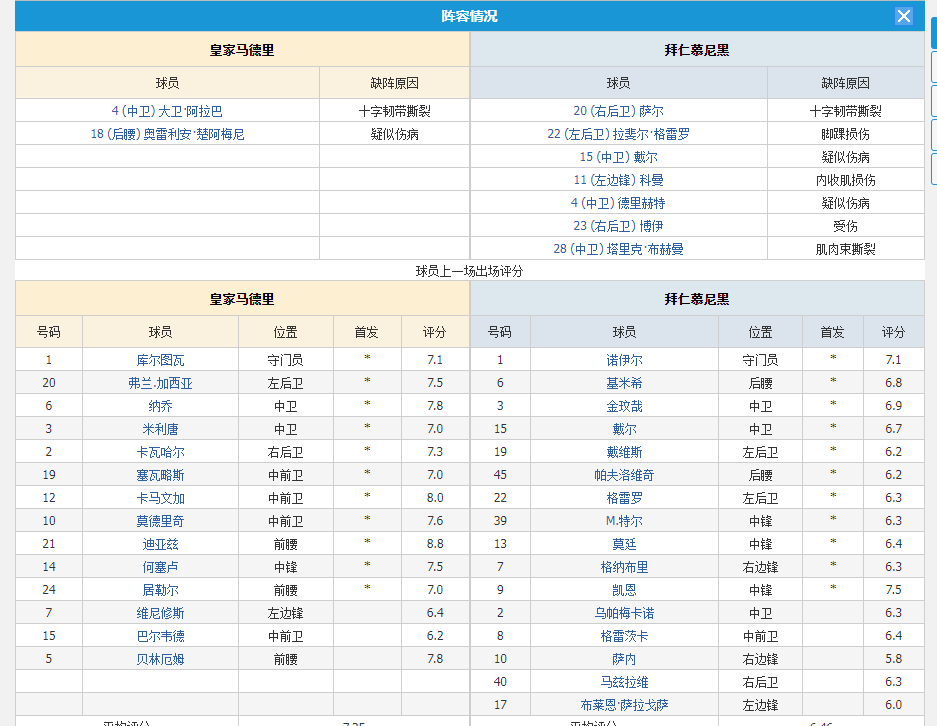Open player link 凯恩

624,590
